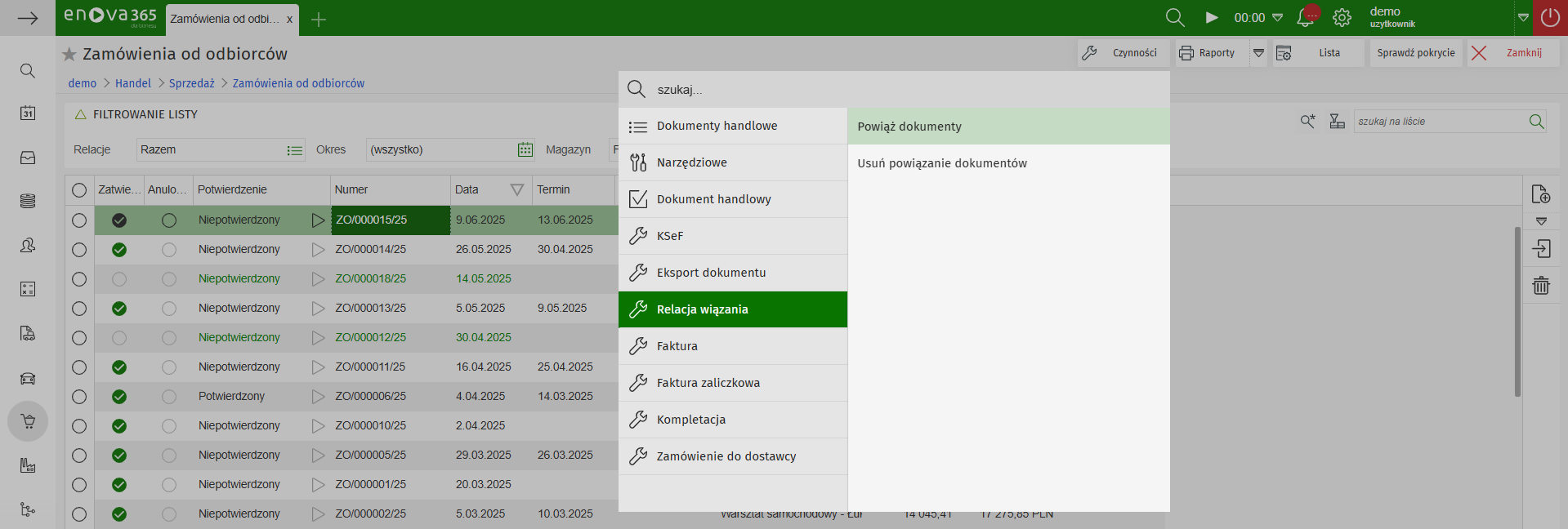Click the add new document icon
Screen dimensions: 1568x529
tap(1540, 194)
